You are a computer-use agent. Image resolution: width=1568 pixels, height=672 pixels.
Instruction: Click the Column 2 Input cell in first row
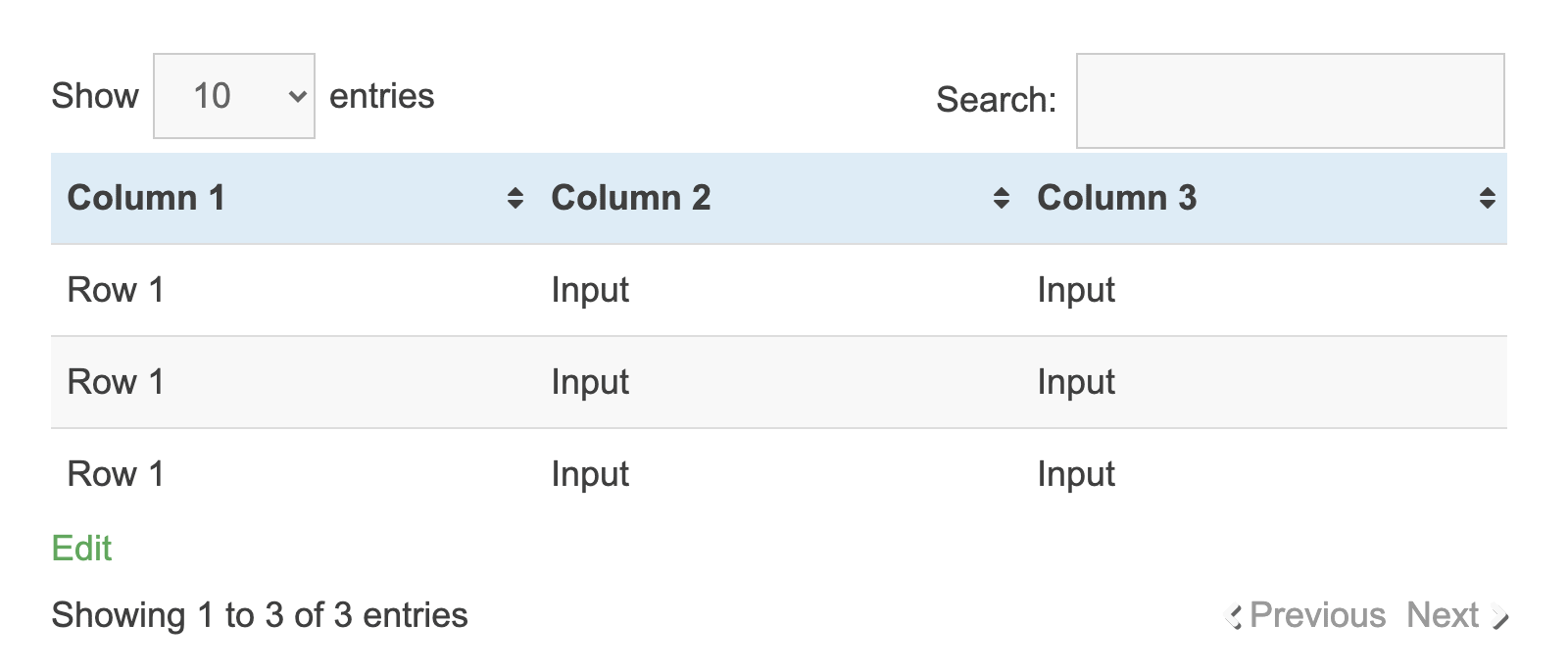590,290
